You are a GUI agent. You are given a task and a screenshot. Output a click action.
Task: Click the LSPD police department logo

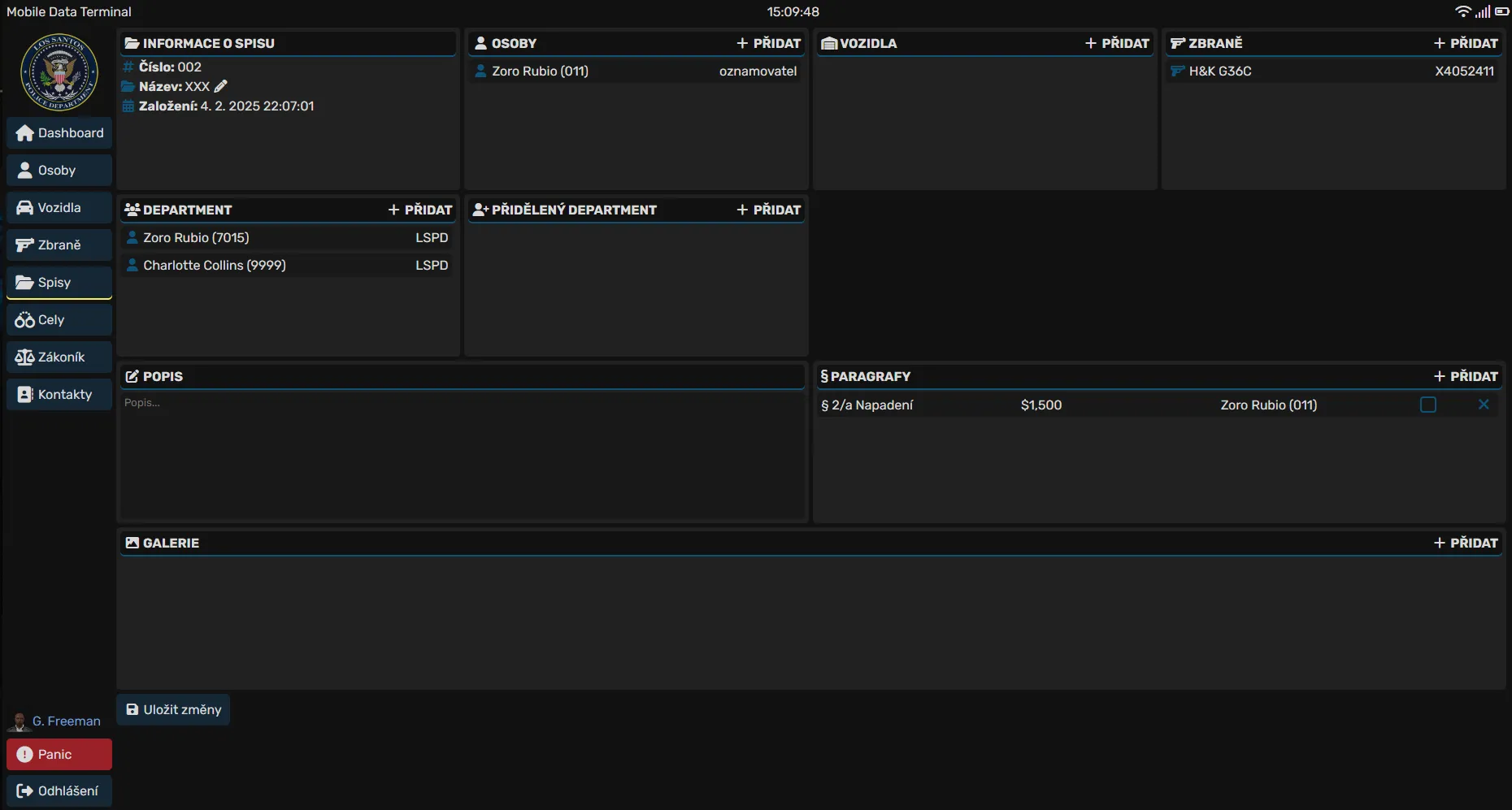pos(59,72)
